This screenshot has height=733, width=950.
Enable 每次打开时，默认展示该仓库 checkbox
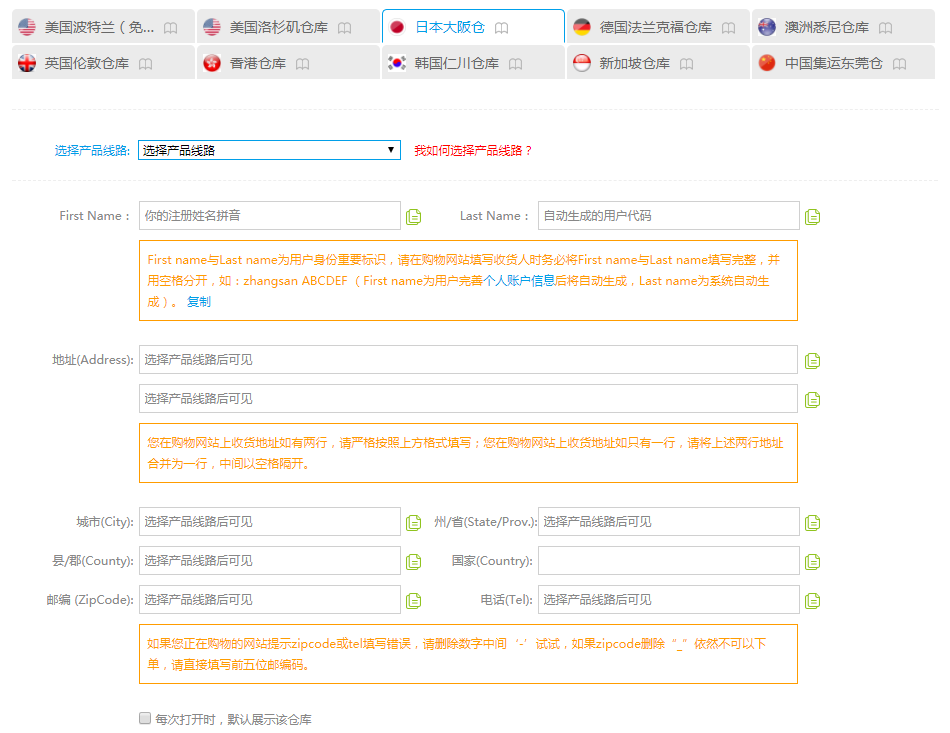pyautogui.click(x=145, y=719)
